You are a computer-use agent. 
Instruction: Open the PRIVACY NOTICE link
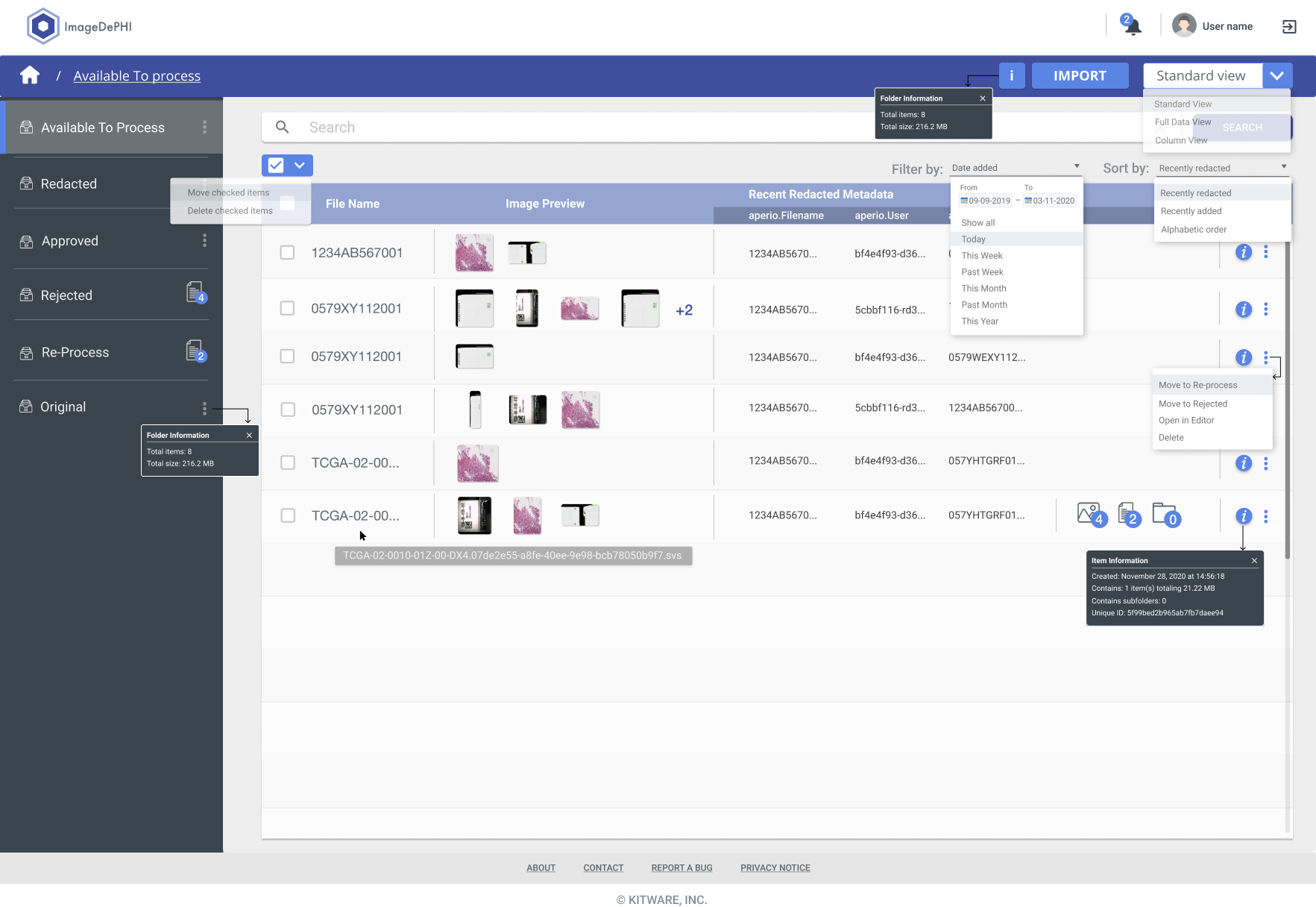coord(775,867)
